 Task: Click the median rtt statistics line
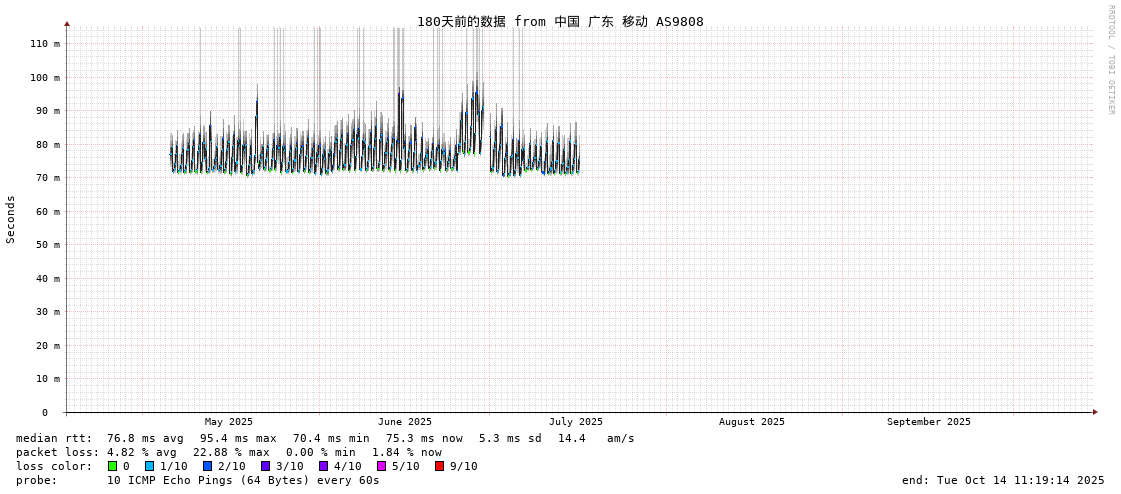(325, 438)
